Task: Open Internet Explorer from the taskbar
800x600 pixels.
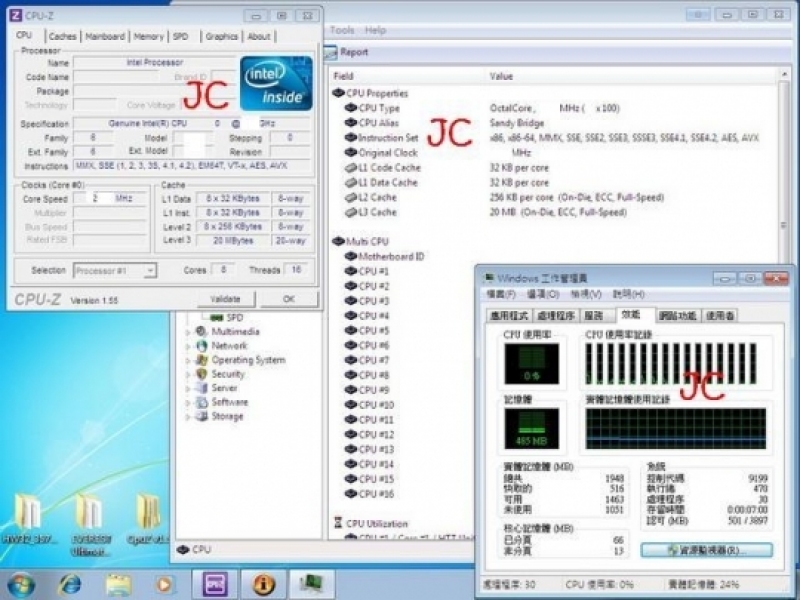Action: [x=70, y=583]
